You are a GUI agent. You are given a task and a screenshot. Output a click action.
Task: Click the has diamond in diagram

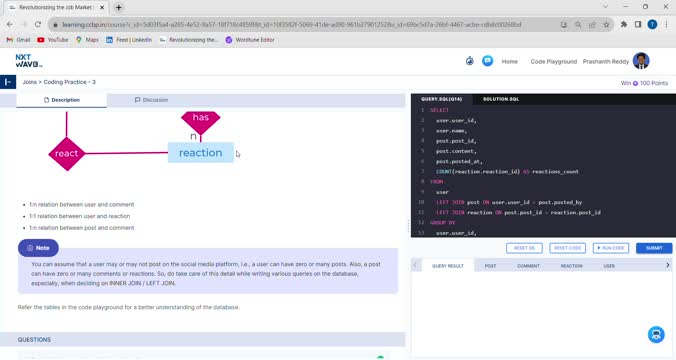(x=200, y=122)
